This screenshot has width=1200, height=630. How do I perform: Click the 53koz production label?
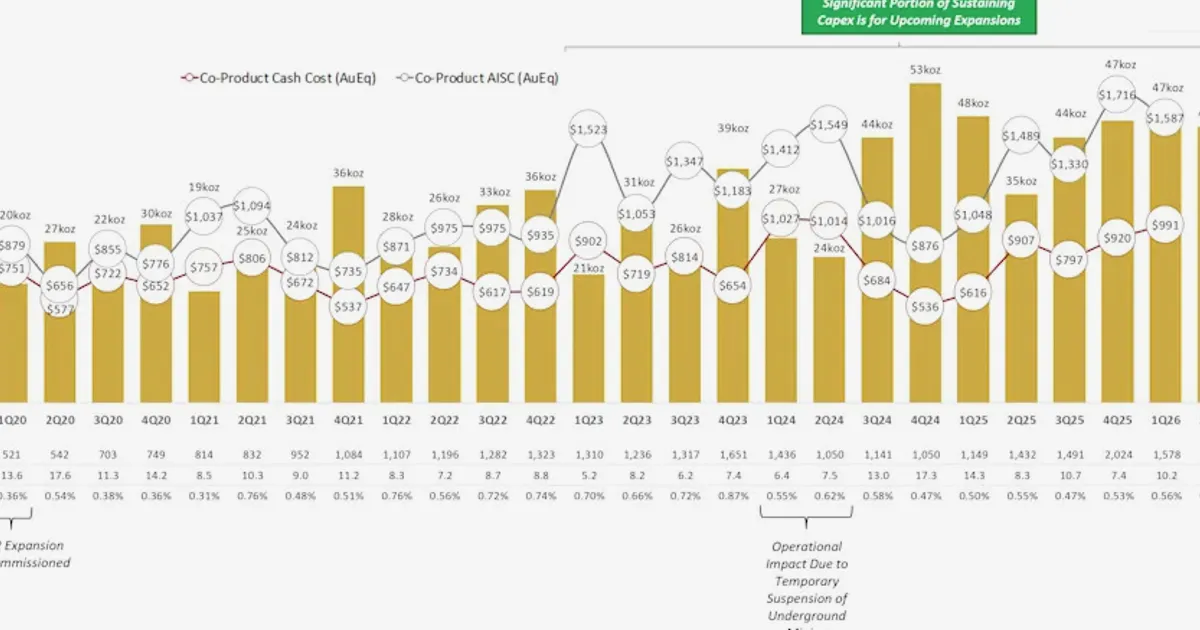pyautogui.click(x=925, y=70)
